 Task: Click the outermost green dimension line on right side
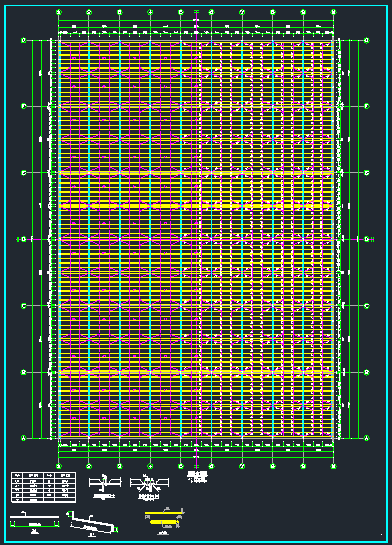pyautogui.click(x=358, y=239)
